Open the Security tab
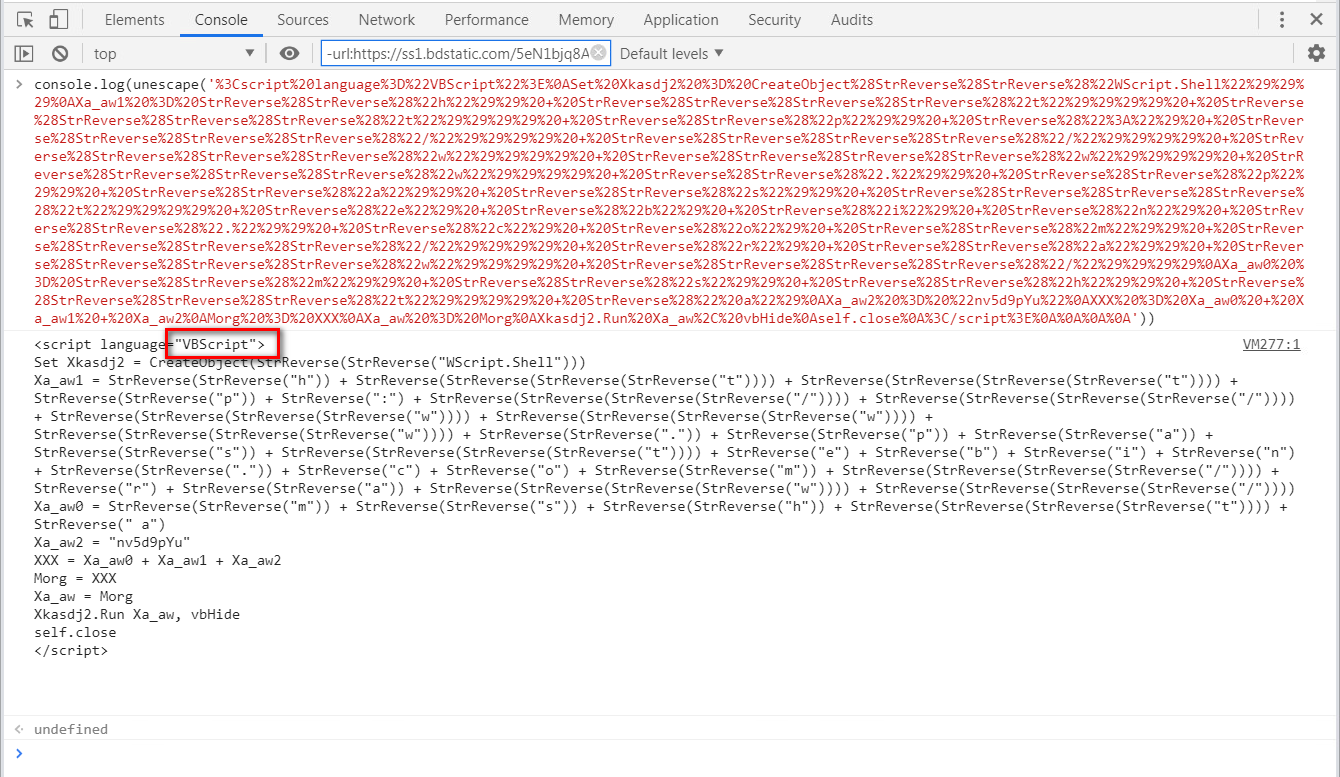 tap(774, 20)
